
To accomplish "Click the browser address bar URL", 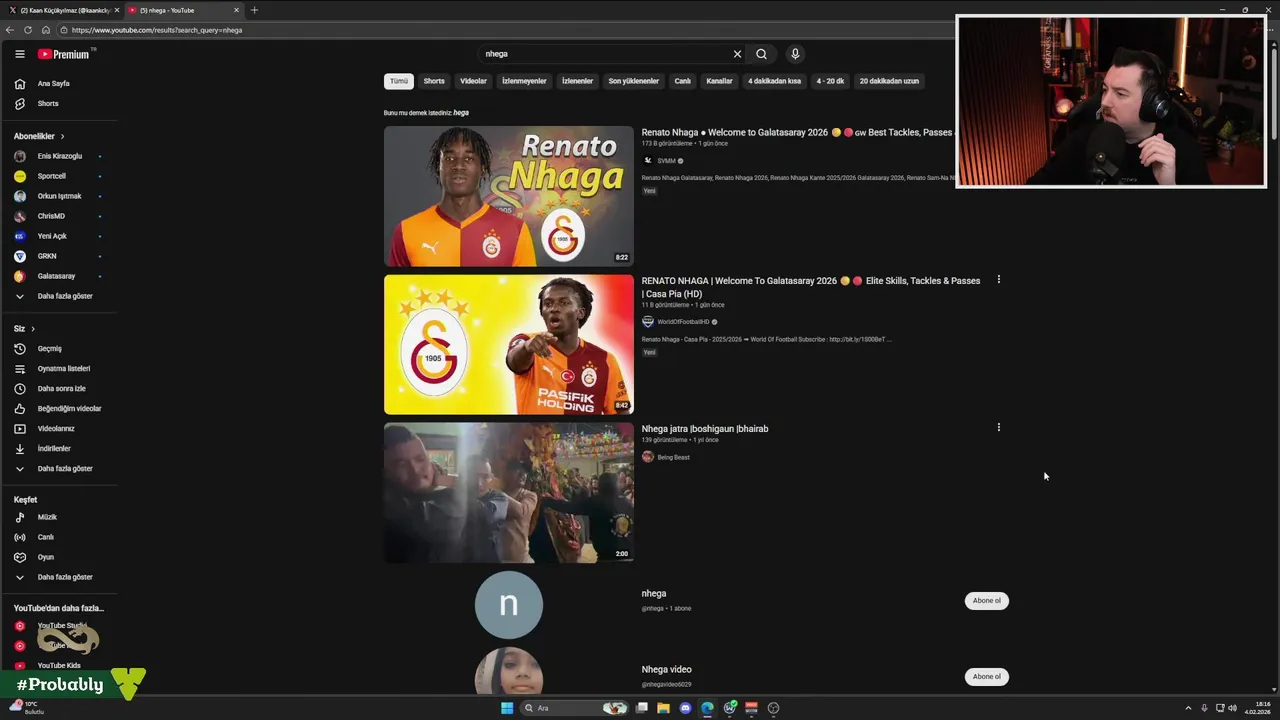I will [157, 30].
